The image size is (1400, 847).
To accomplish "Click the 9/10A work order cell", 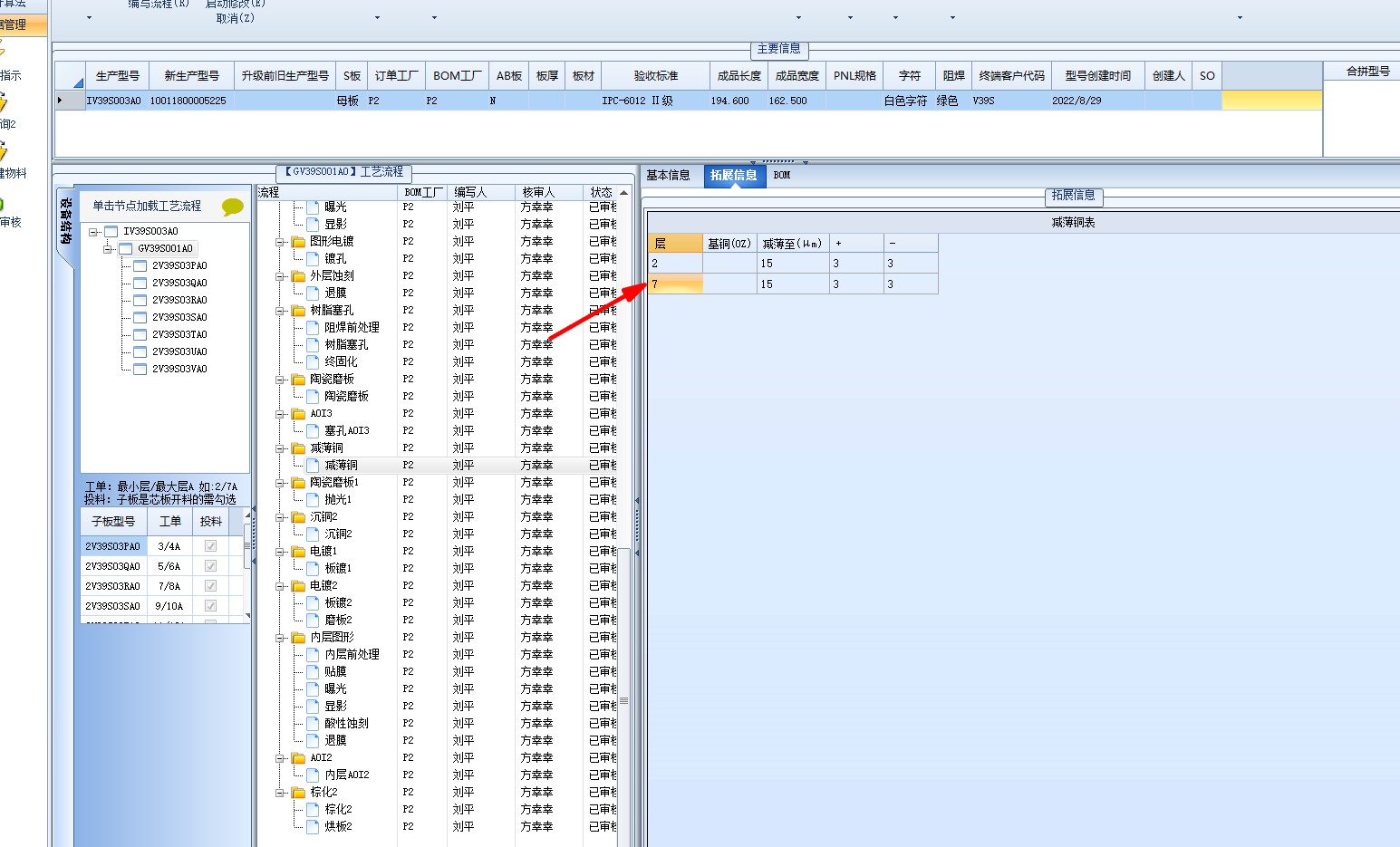I will click(x=169, y=606).
